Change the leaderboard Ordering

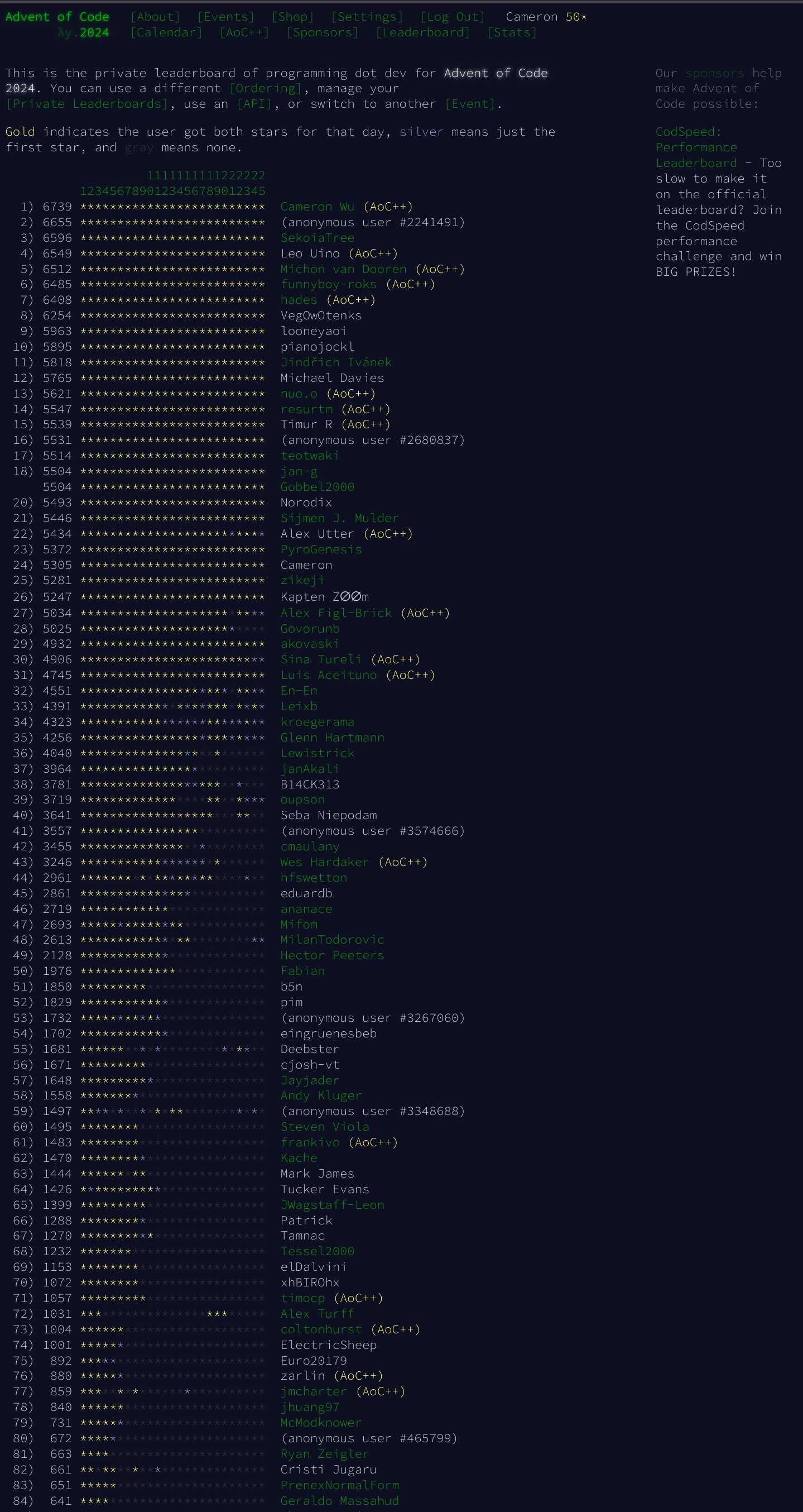pyautogui.click(x=266, y=88)
